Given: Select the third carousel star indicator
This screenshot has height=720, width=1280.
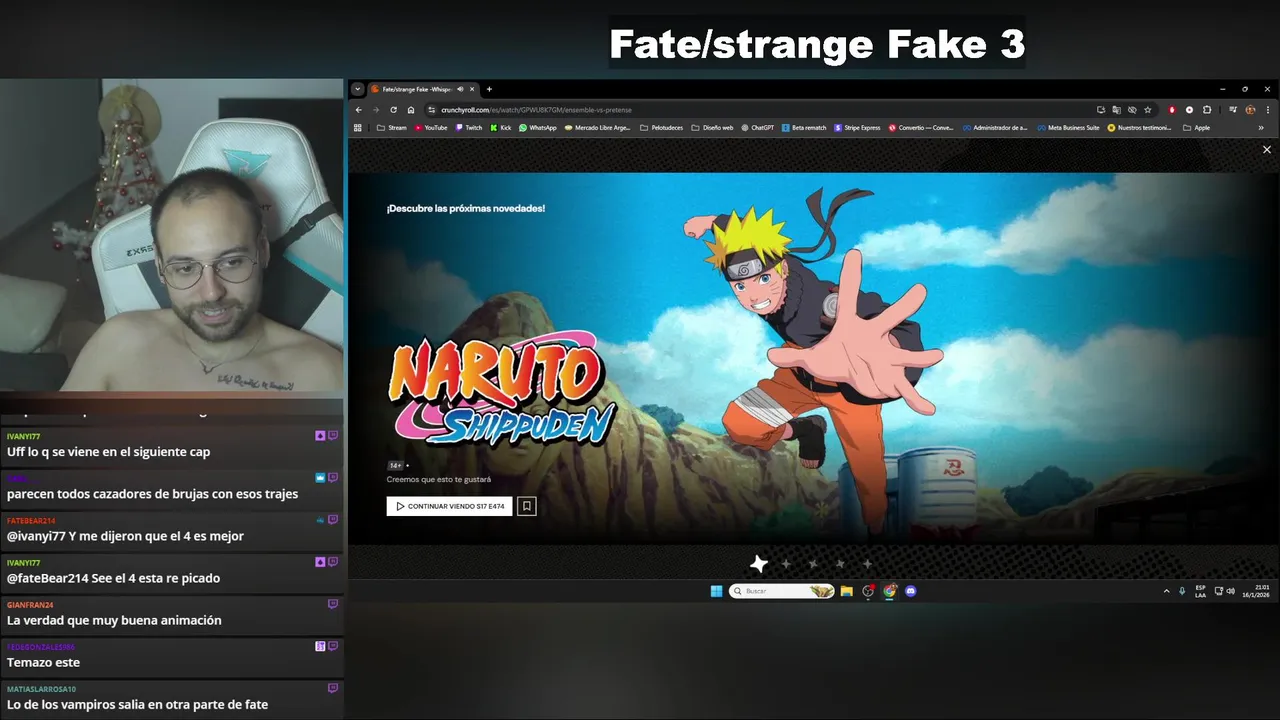Looking at the screenshot, I should (x=813, y=564).
